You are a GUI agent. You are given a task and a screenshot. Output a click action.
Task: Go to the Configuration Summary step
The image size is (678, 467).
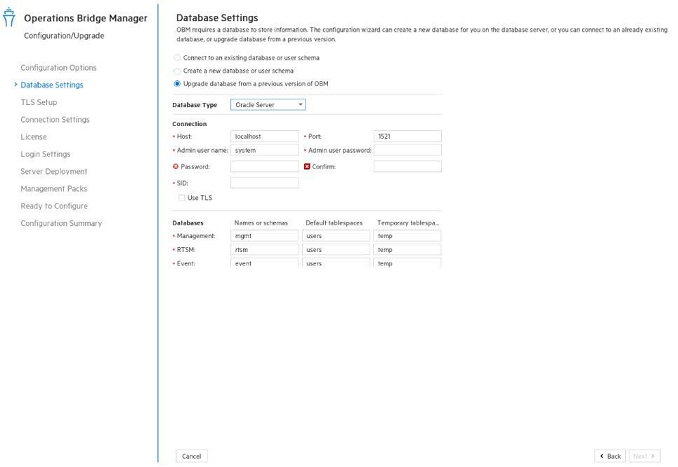(x=61, y=223)
